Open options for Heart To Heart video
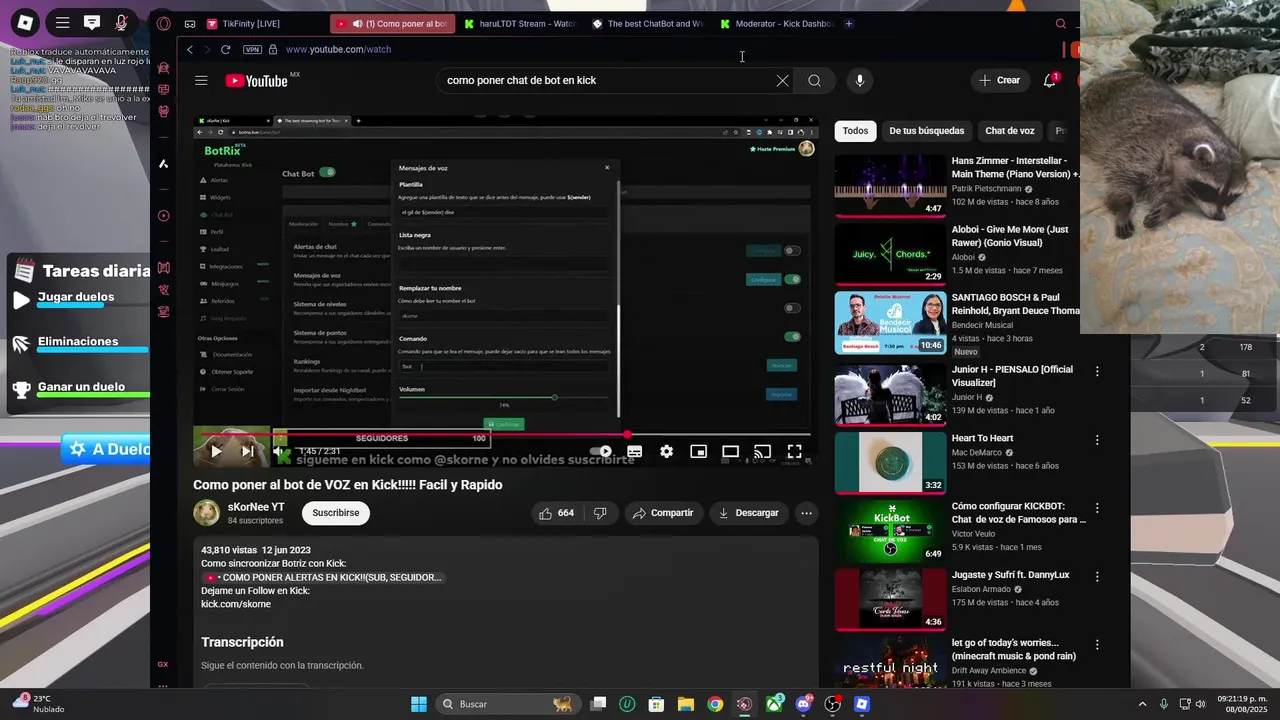1280x720 pixels. tap(1097, 440)
